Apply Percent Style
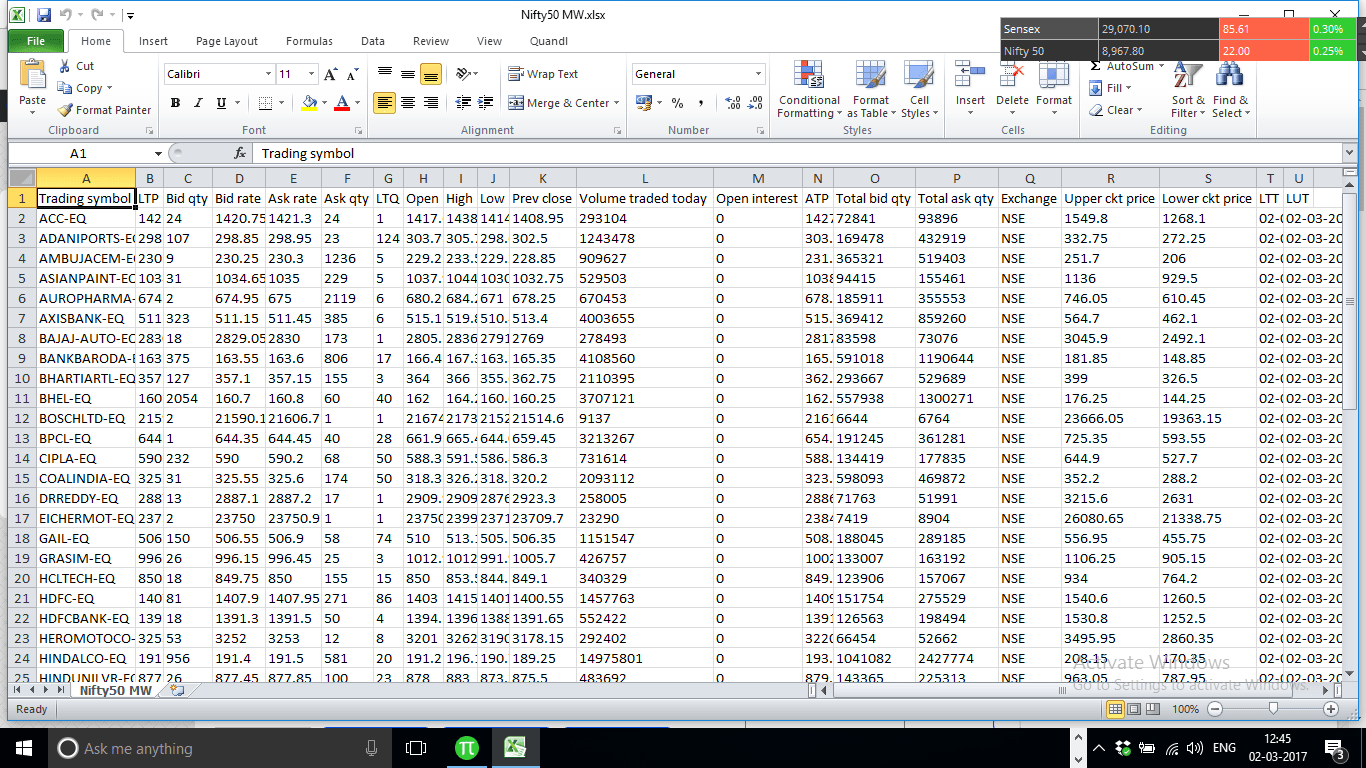This screenshot has width=1366, height=768. click(x=677, y=103)
